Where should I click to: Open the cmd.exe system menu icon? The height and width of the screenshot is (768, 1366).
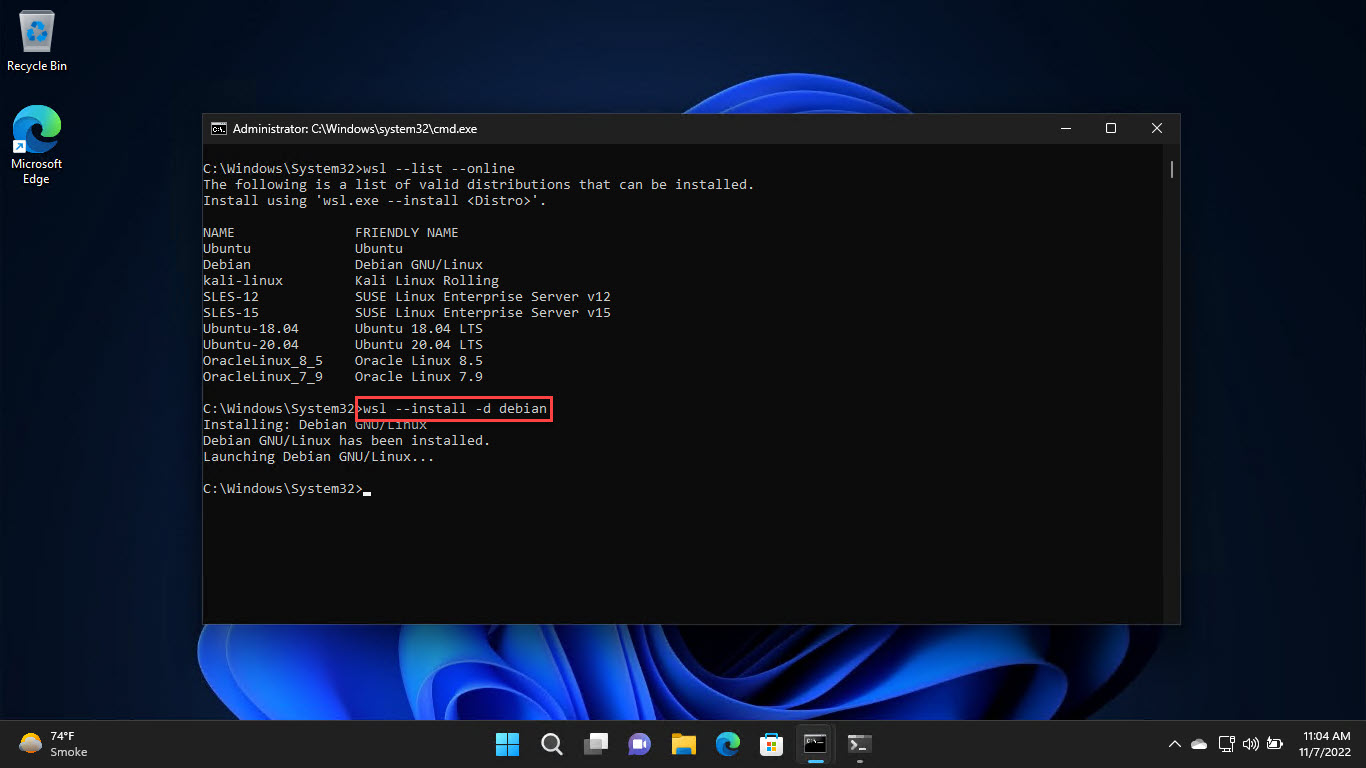coord(218,128)
